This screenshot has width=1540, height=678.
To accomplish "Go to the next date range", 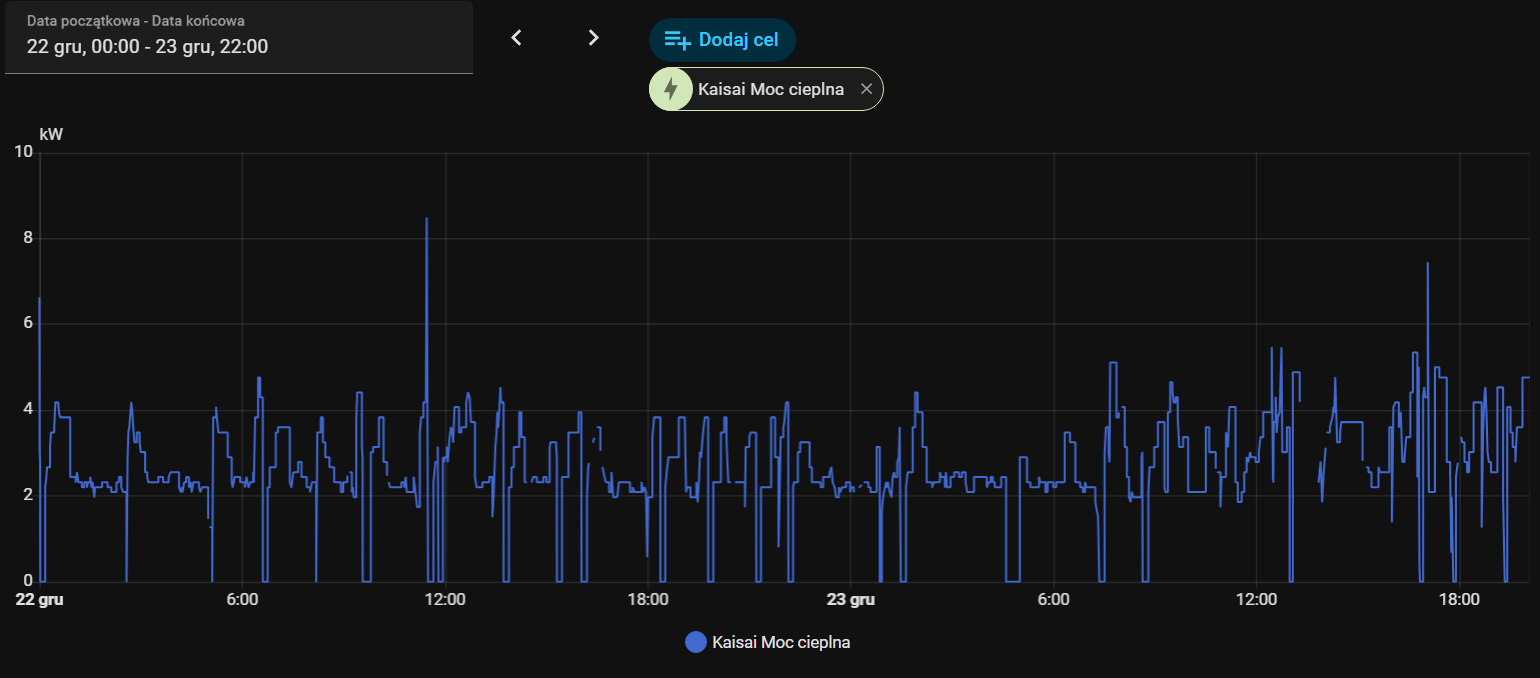I will [x=593, y=38].
